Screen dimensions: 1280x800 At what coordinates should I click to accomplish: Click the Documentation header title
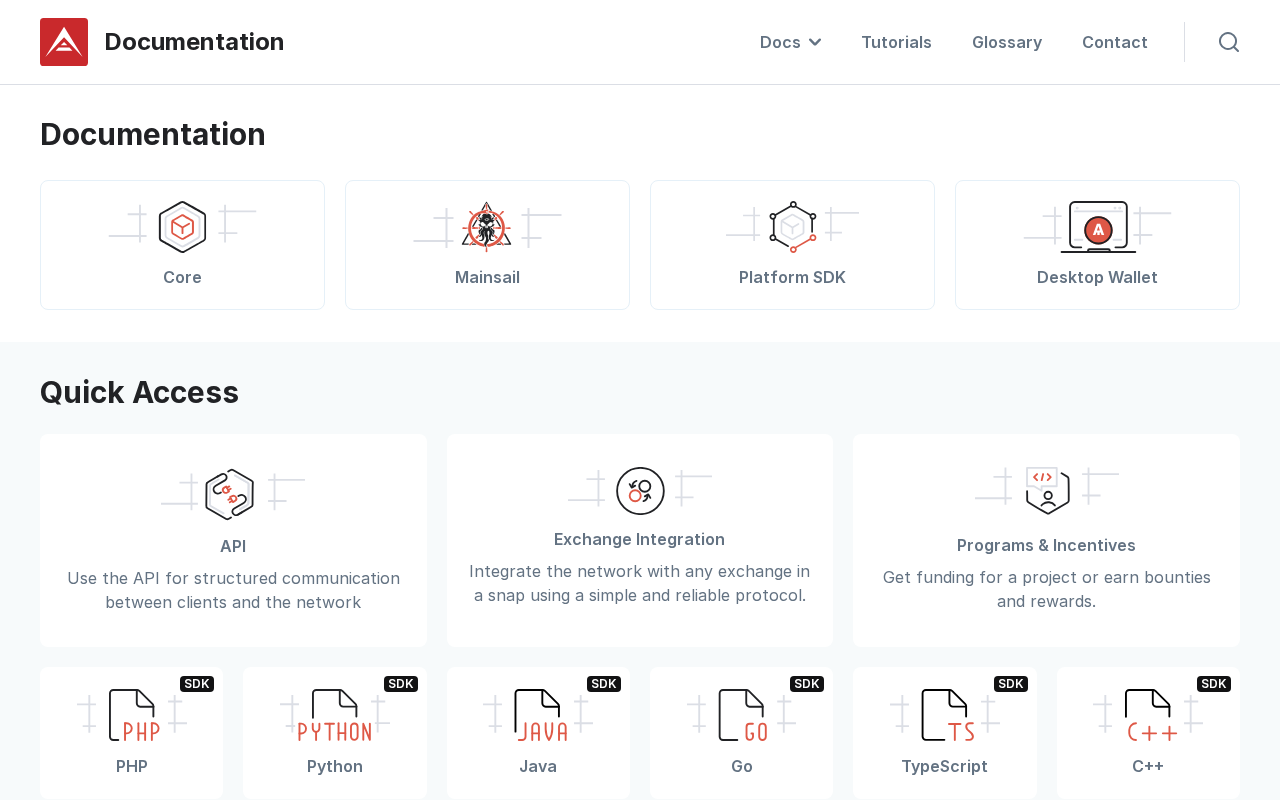pos(194,42)
